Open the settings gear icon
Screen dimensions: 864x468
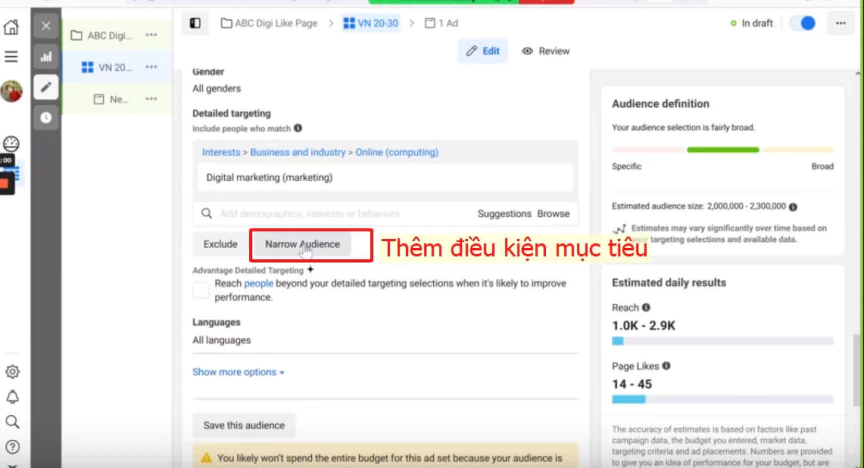point(12,372)
